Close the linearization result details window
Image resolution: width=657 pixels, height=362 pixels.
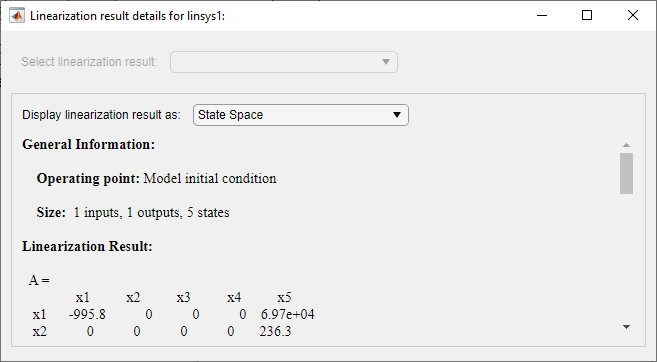coord(633,16)
